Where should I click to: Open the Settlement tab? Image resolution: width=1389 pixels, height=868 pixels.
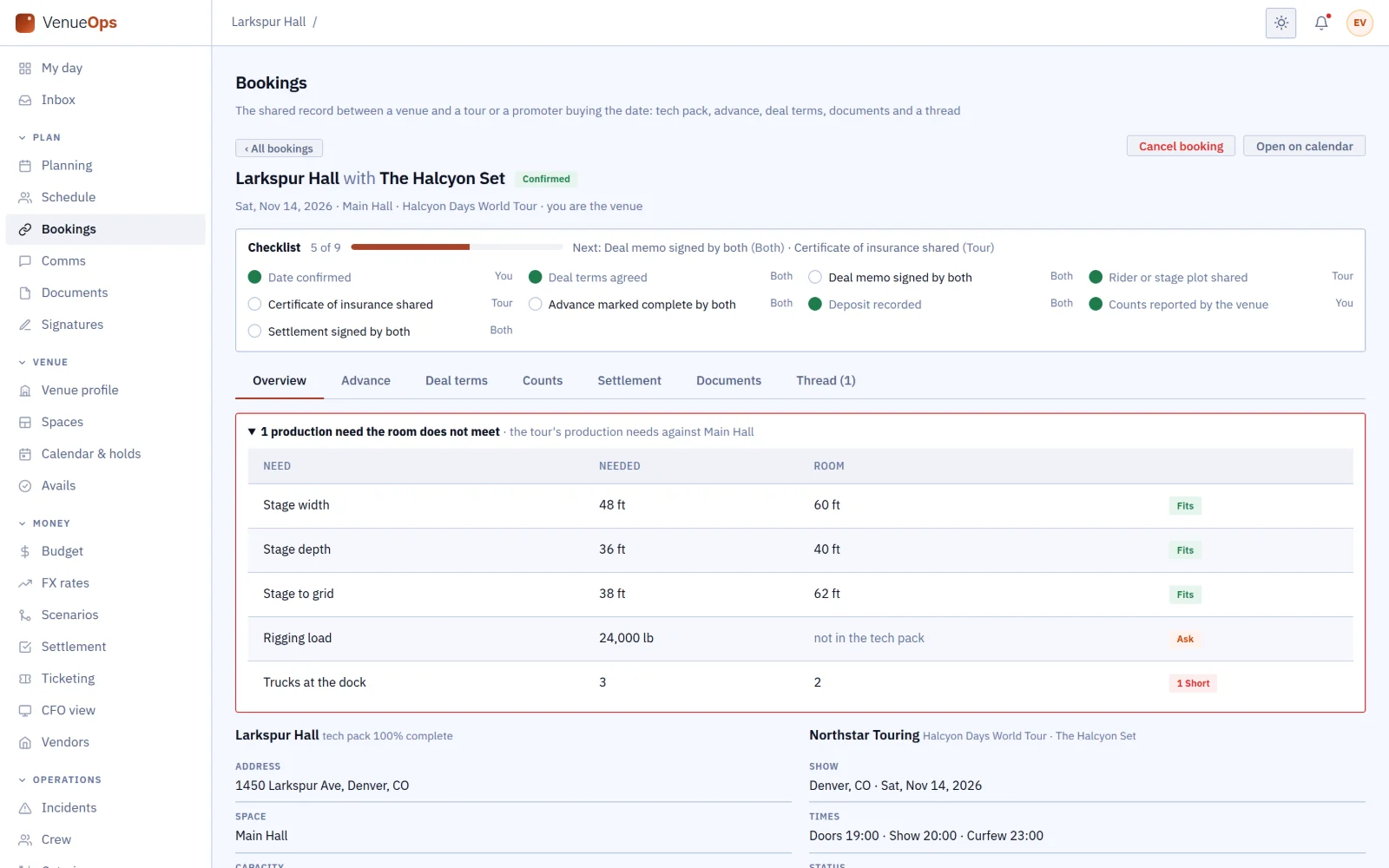point(629,380)
